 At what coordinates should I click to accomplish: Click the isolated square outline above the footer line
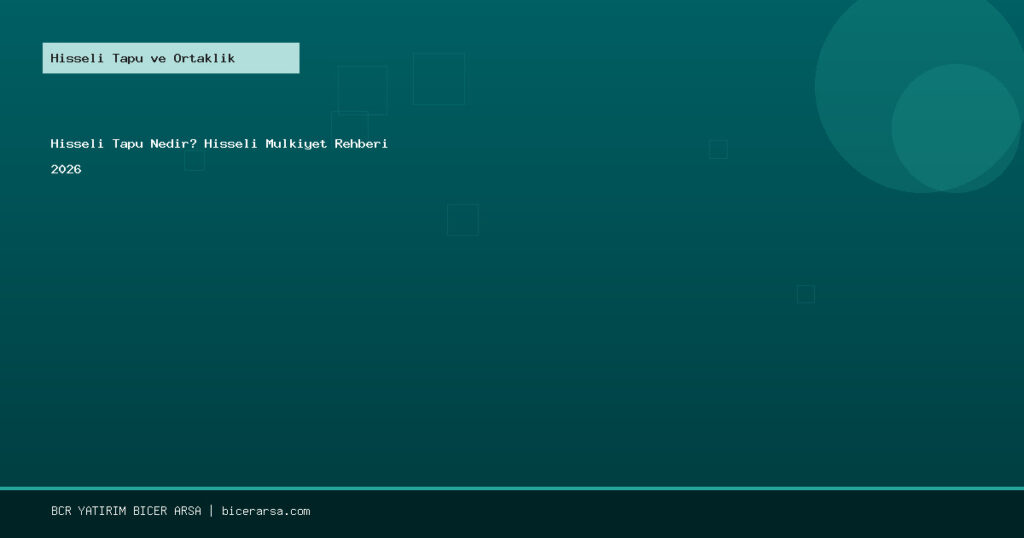(805, 294)
